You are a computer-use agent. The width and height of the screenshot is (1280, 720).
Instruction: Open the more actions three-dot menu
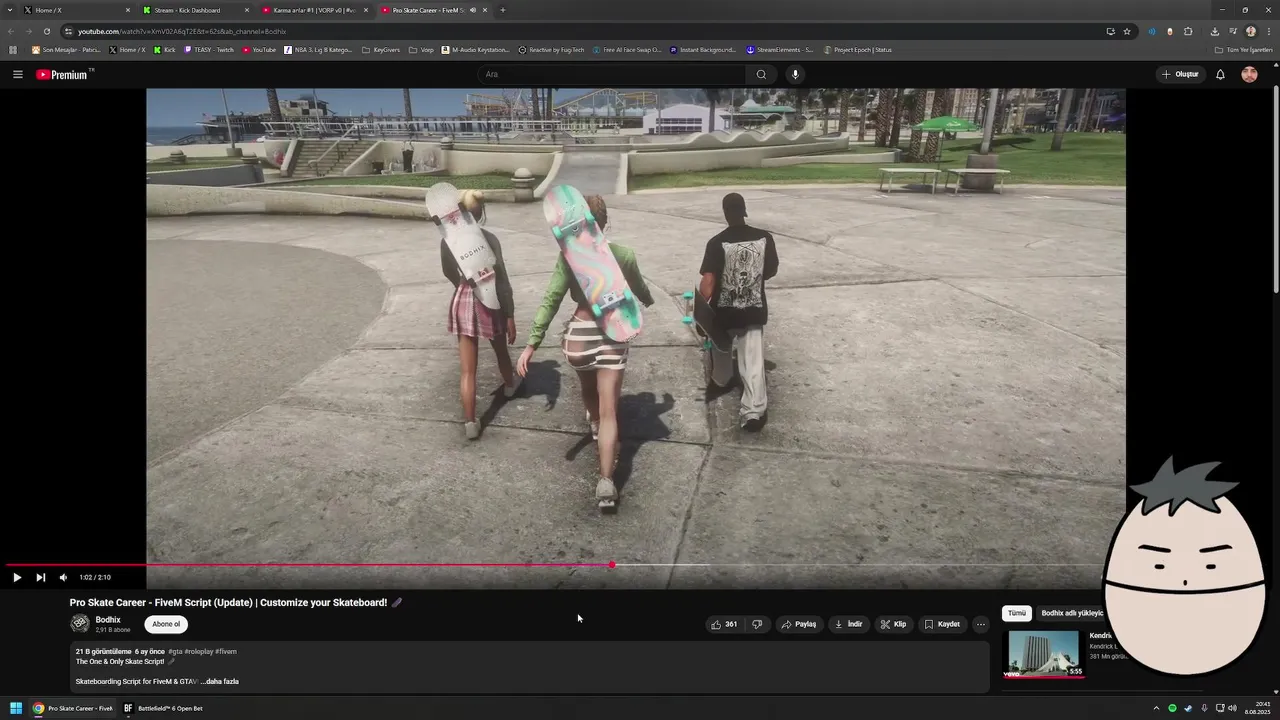(981, 624)
